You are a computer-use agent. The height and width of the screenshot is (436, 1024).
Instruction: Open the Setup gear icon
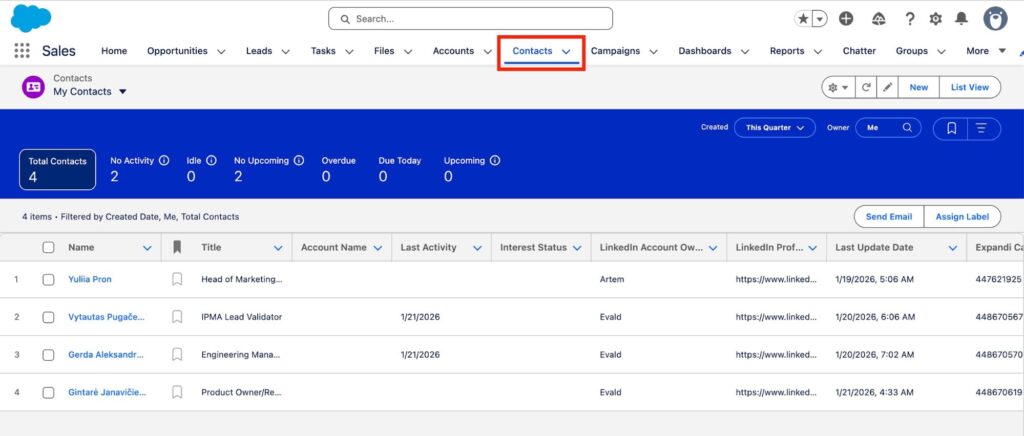coord(935,19)
